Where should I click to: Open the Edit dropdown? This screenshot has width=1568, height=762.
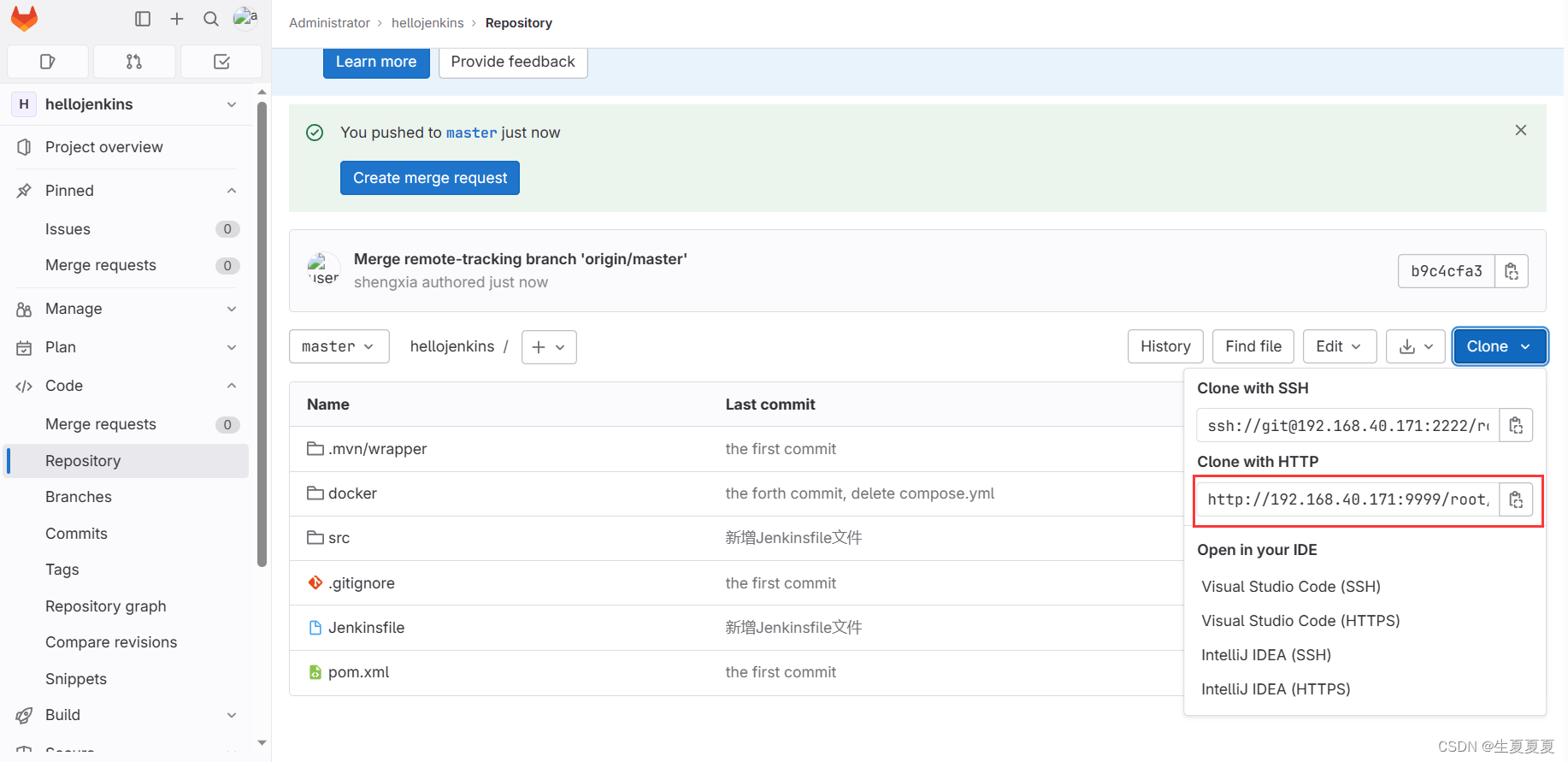(x=1340, y=346)
